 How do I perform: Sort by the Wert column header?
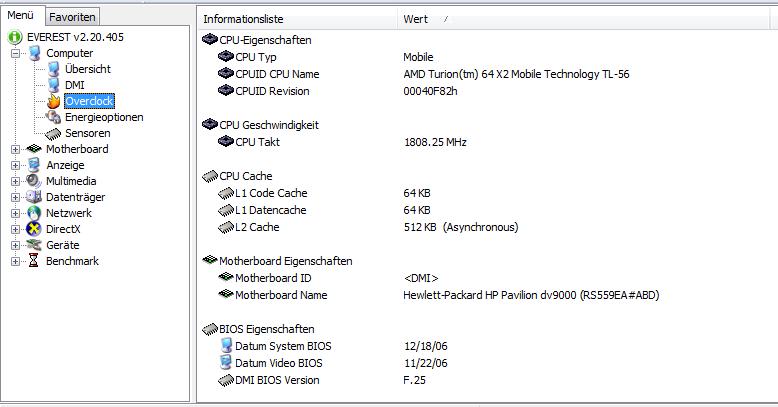tap(583, 19)
